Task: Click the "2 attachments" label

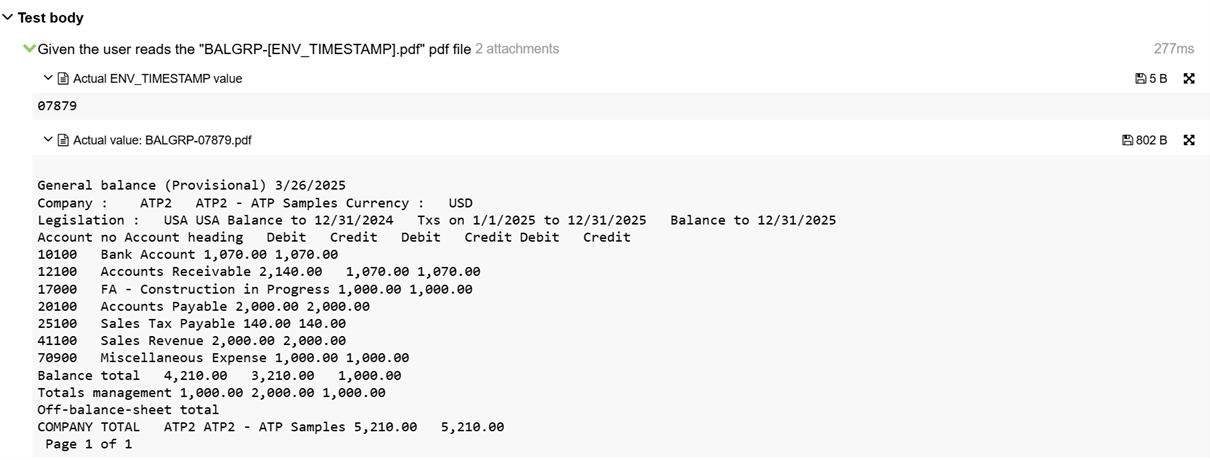Action: pyautogui.click(x=517, y=49)
